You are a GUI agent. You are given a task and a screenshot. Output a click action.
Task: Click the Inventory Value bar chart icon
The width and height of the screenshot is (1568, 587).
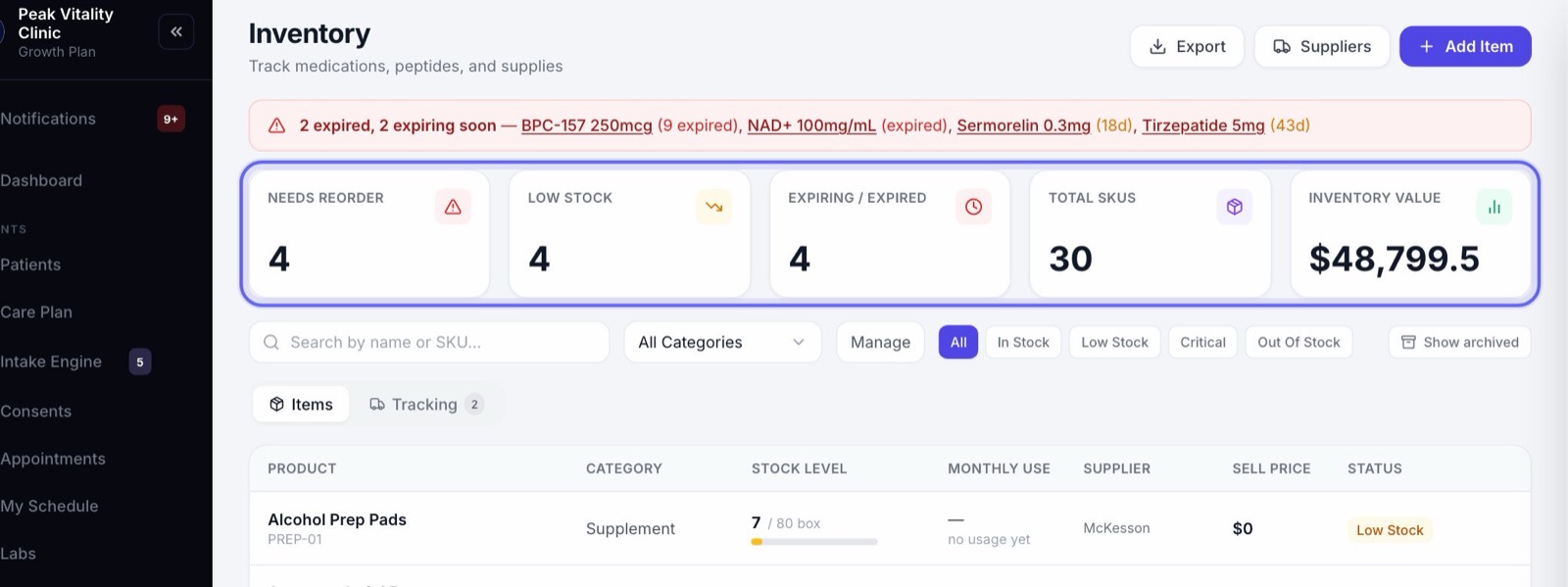1494,207
